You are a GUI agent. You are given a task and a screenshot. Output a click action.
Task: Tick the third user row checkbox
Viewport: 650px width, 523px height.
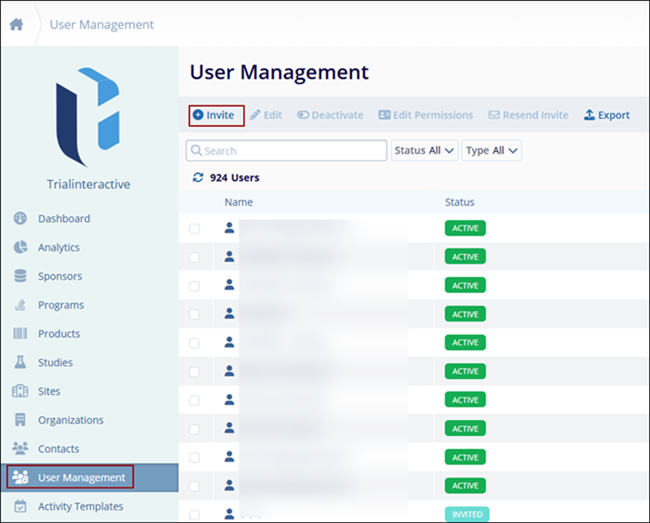pos(194,286)
